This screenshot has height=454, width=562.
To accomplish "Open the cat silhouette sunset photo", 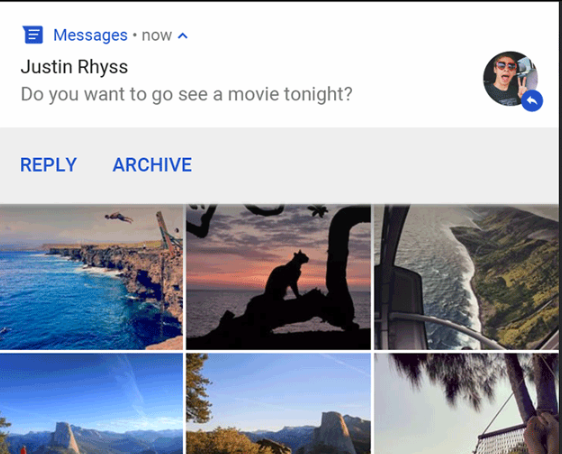I will [x=278, y=277].
